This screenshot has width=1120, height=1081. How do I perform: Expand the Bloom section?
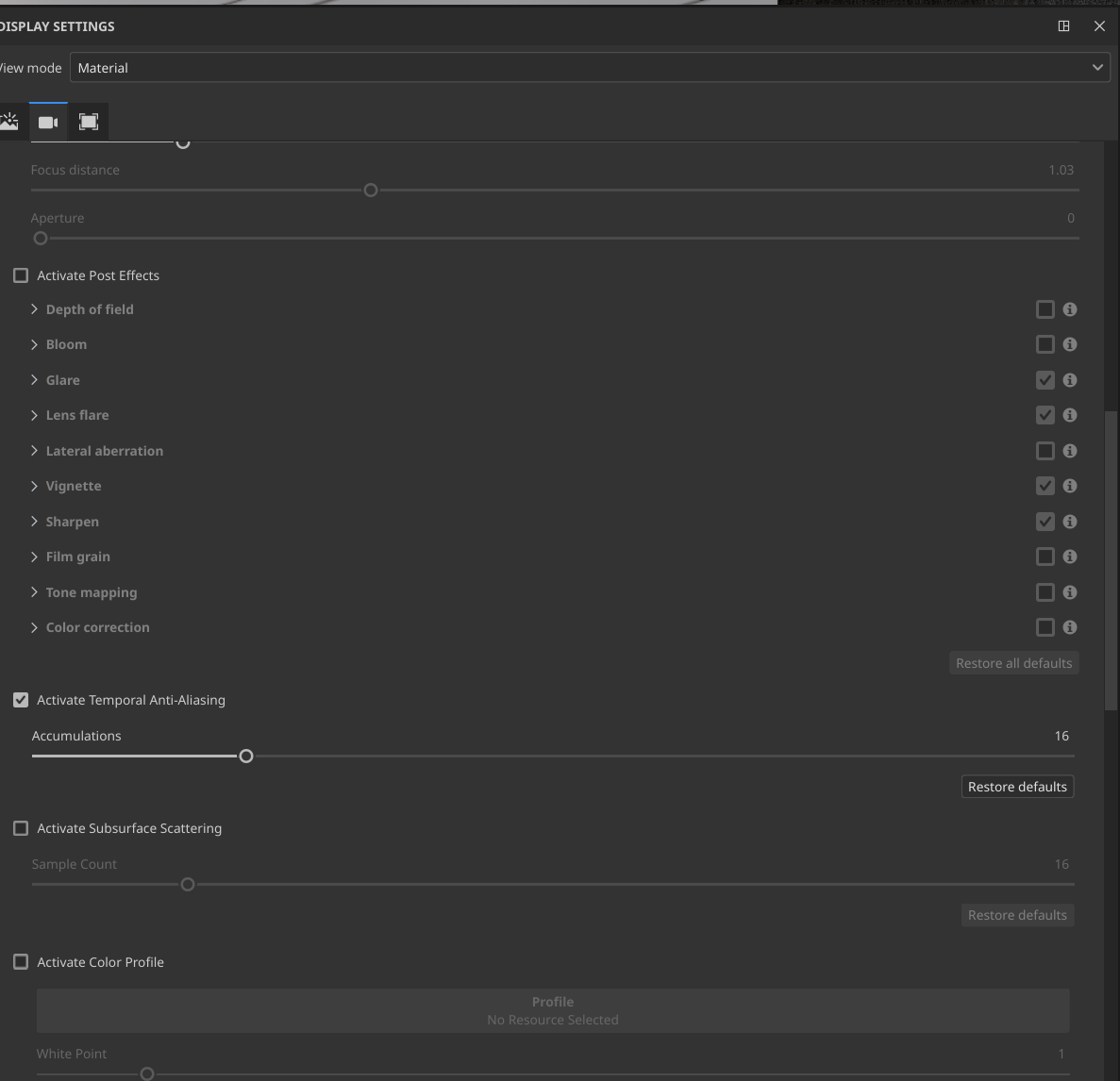[x=34, y=344]
